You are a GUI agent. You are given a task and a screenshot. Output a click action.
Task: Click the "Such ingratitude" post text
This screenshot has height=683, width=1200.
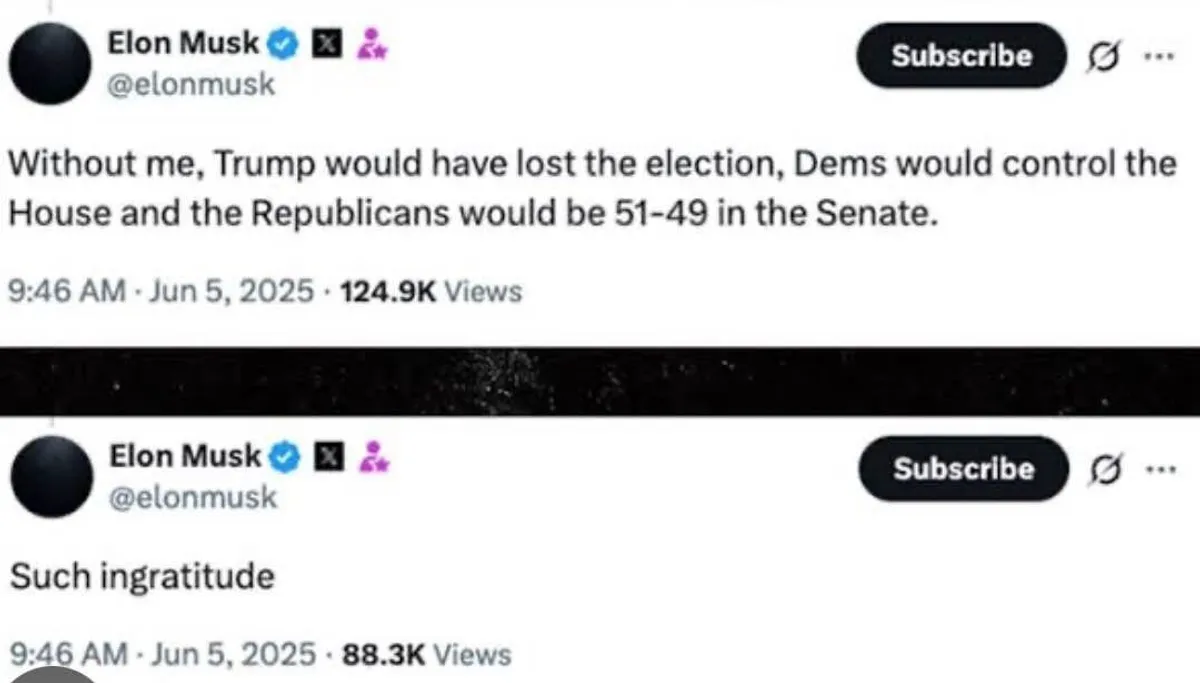141,577
